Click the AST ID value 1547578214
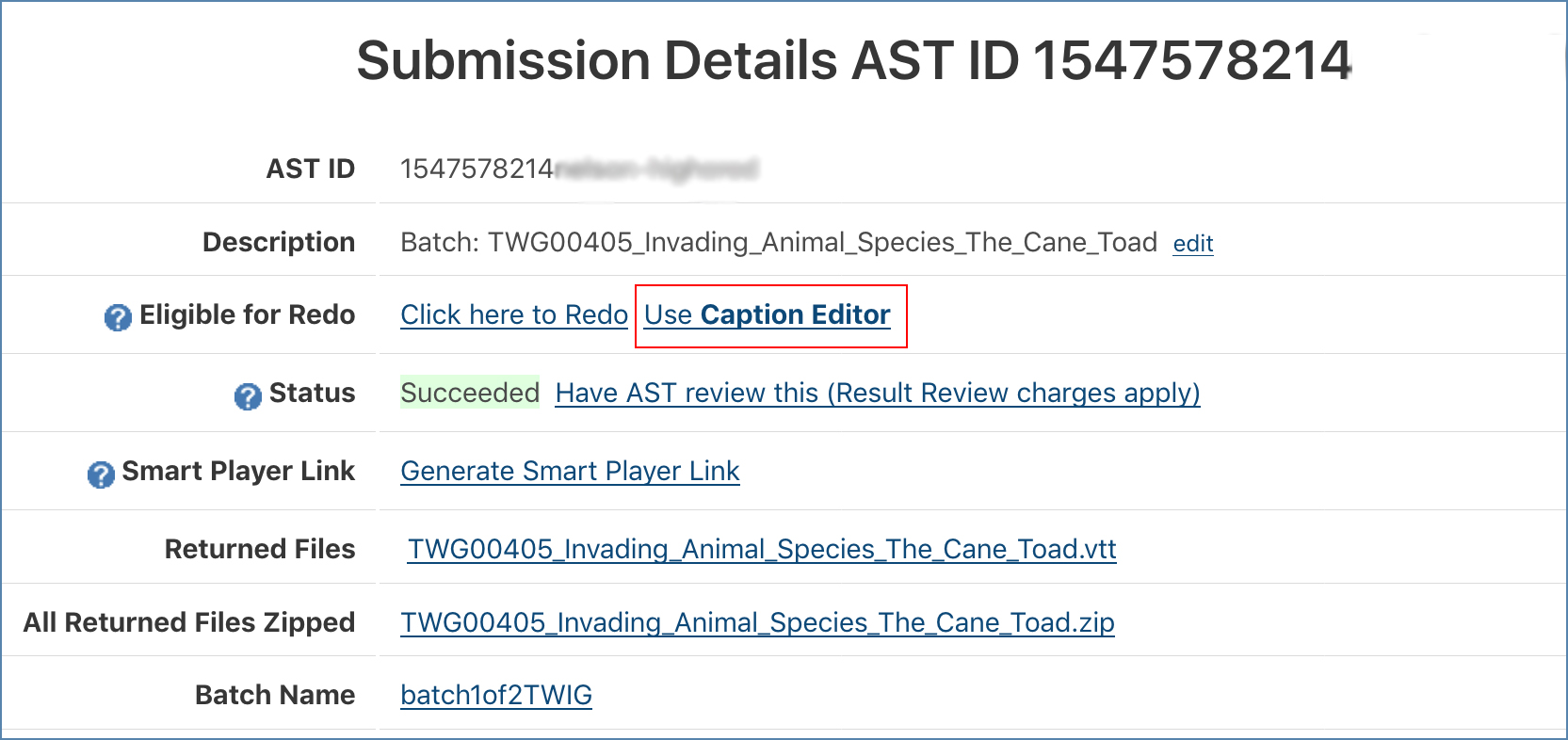The image size is (1568, 740). point(477,169)
